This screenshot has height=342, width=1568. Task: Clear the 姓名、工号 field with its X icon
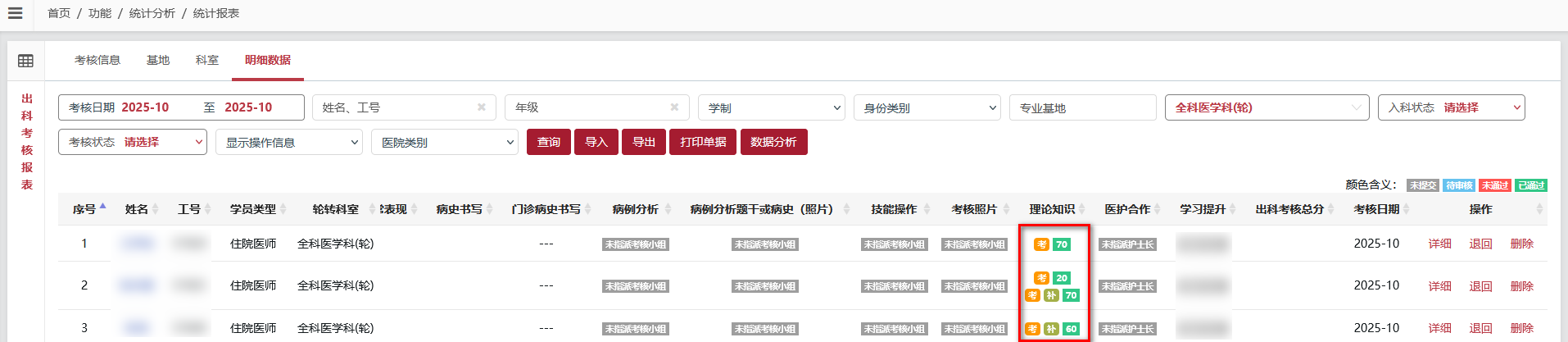point(482,107)
